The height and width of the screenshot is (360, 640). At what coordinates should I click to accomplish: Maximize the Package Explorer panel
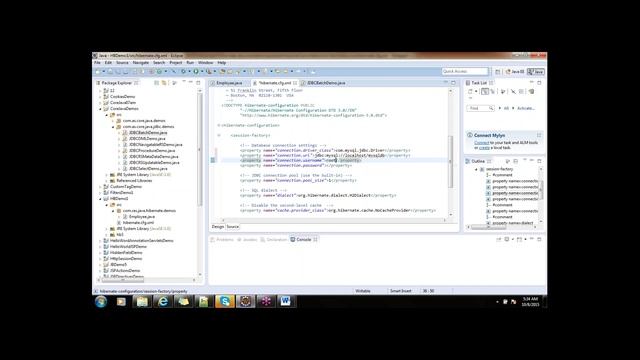tap(198, 83)
